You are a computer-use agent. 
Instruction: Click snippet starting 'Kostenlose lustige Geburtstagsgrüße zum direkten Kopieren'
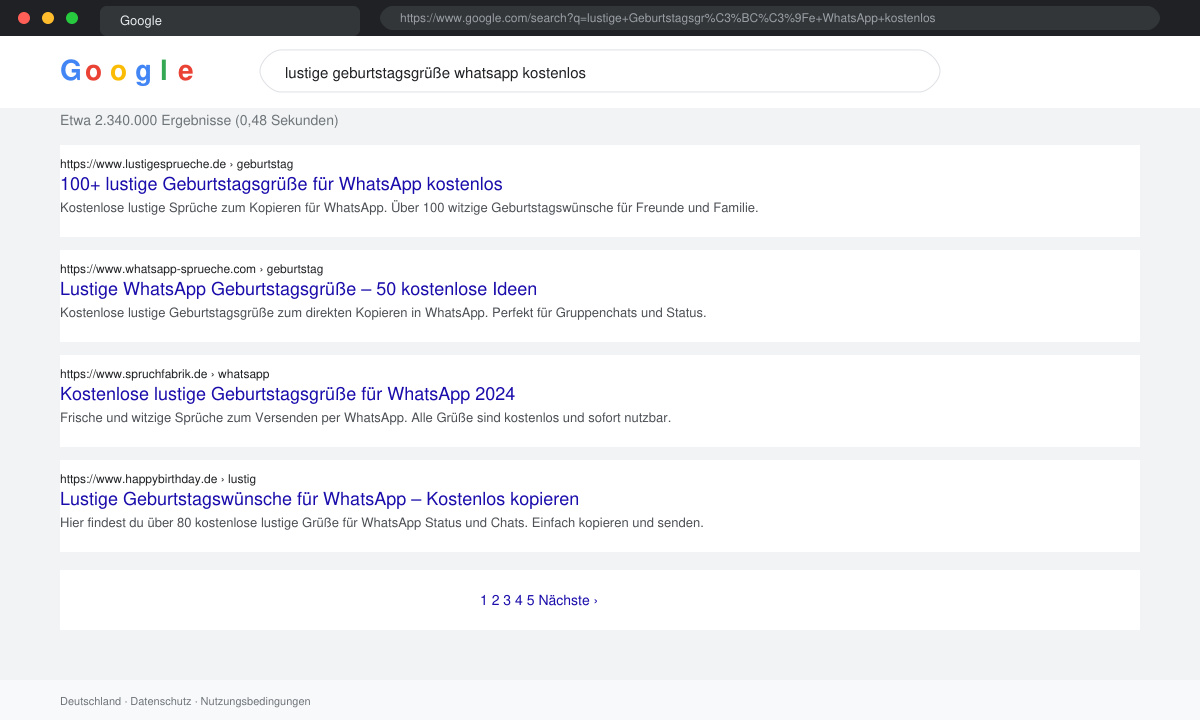383,313
